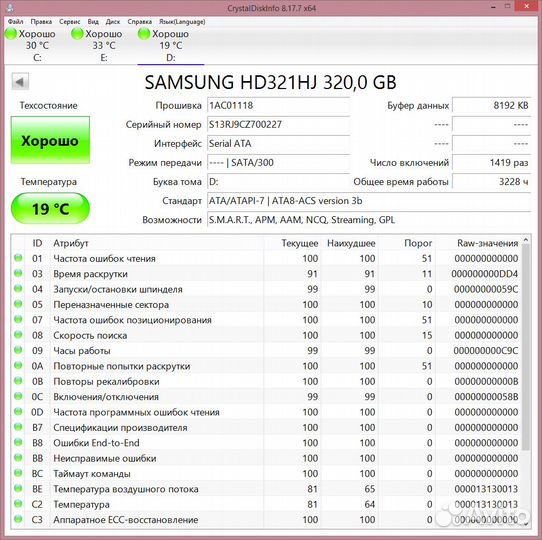The height and width of the screenshot is (540, 542).
Task: Click the status dot for attribute 09
Action: point(18,350)
